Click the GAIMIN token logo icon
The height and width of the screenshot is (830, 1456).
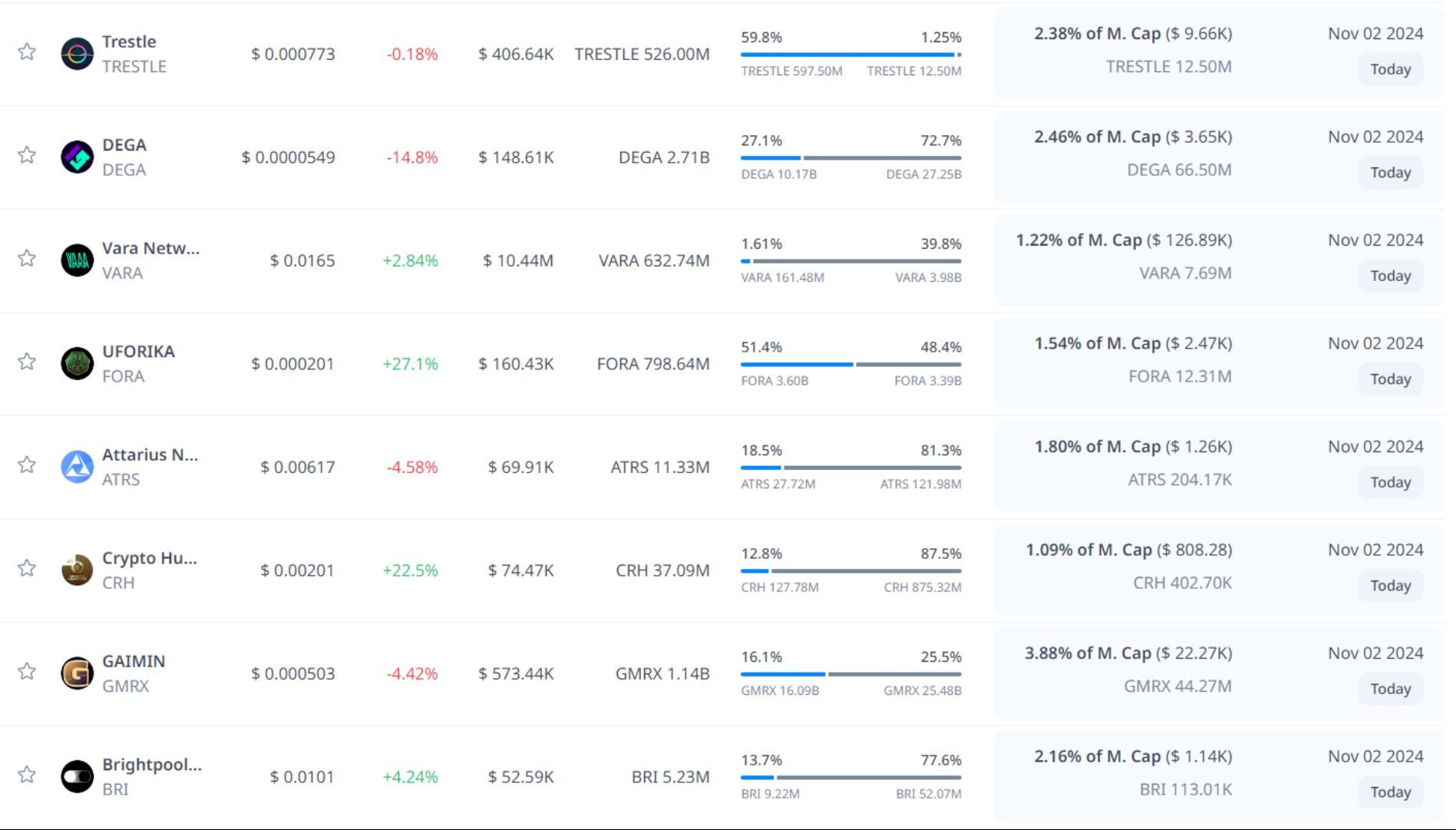(x=77, y=673)
